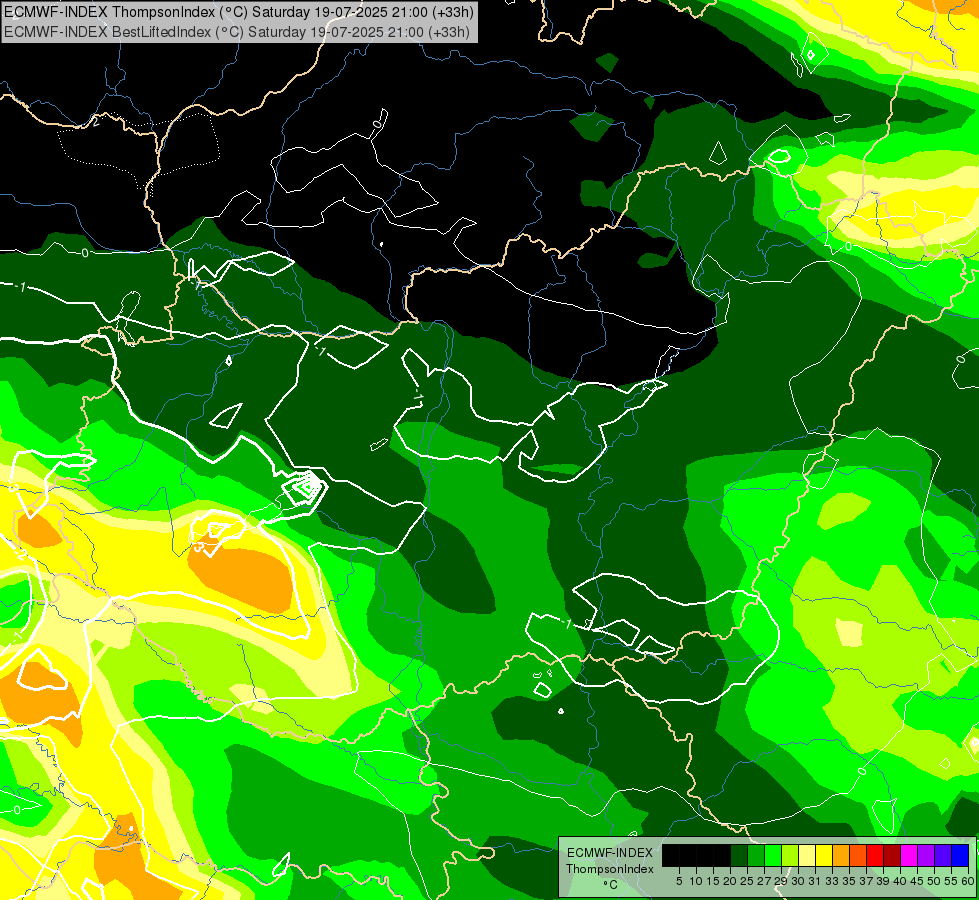Image resolution: width=979 pixels, height=900 pixels.
Task: Click the legend tick value '31'
Action: coord(815,881)
